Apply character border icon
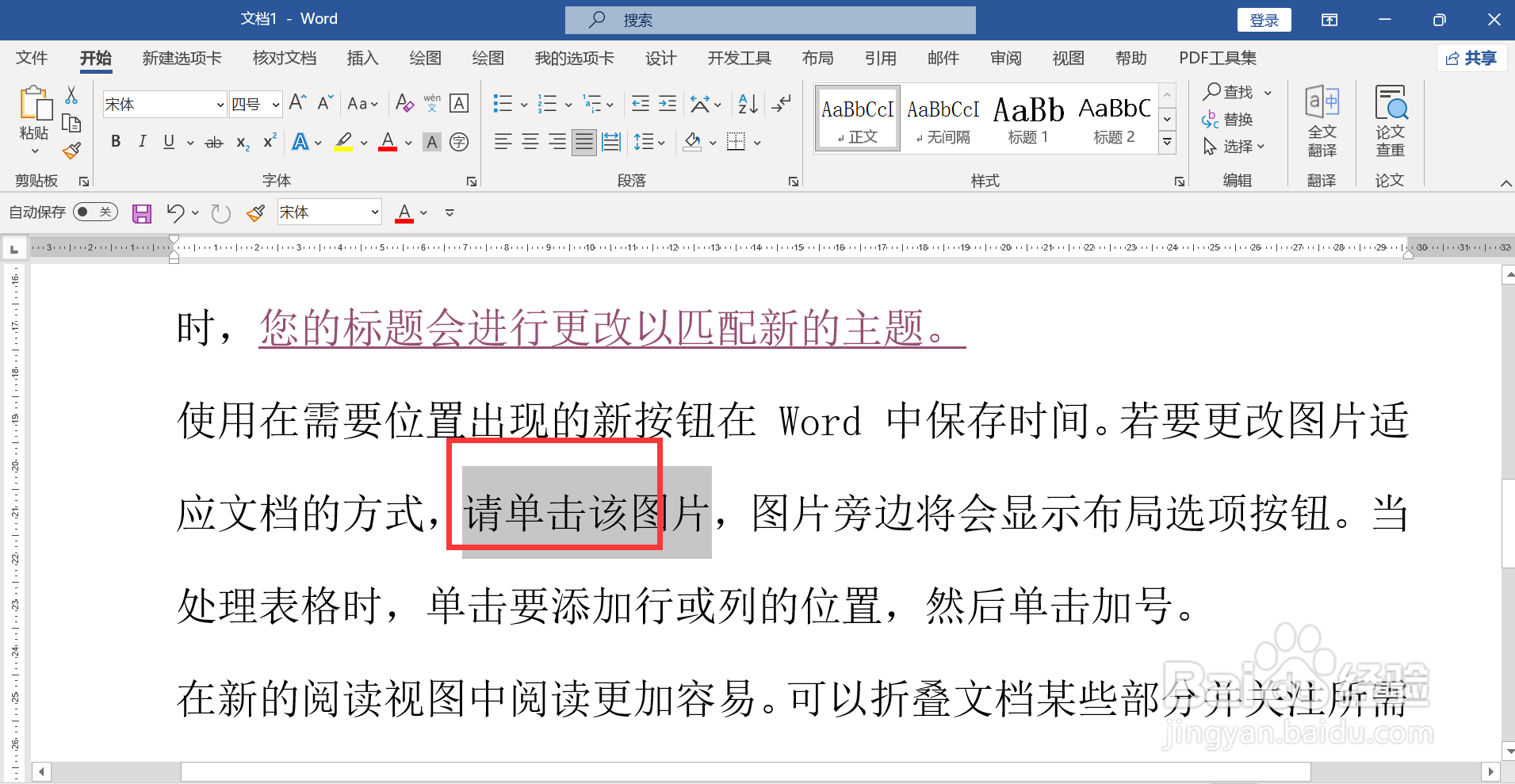This screenshot has height=784, width=1515. (x=459, y=103)
